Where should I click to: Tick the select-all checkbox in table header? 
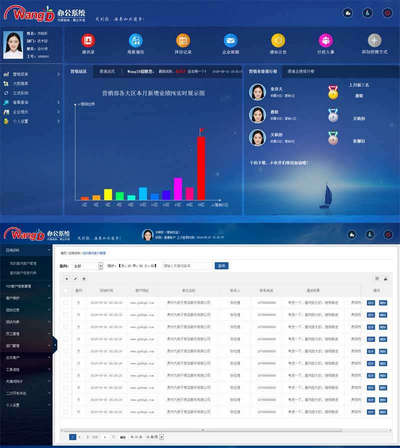(x=66, y=291)
